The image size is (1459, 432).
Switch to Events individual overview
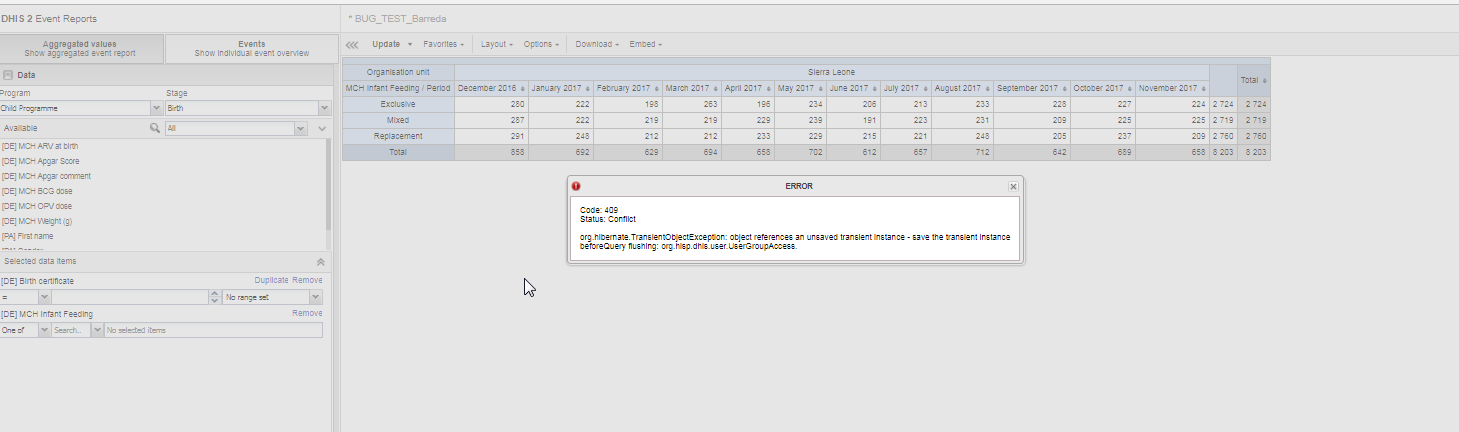[x=251, y=48]
